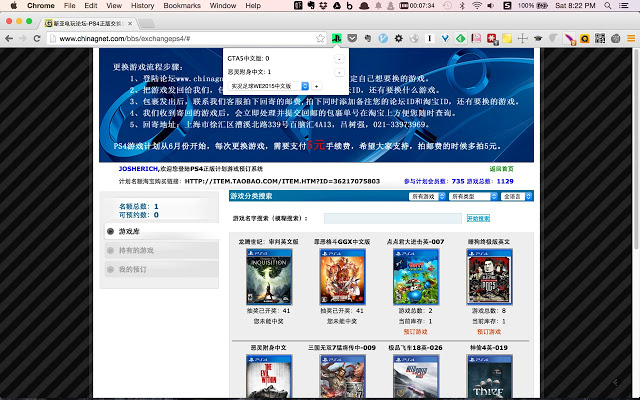This screenshot has height=400, width=640.
Task: Click the plus button in extension popup
Action: point(316,86)
